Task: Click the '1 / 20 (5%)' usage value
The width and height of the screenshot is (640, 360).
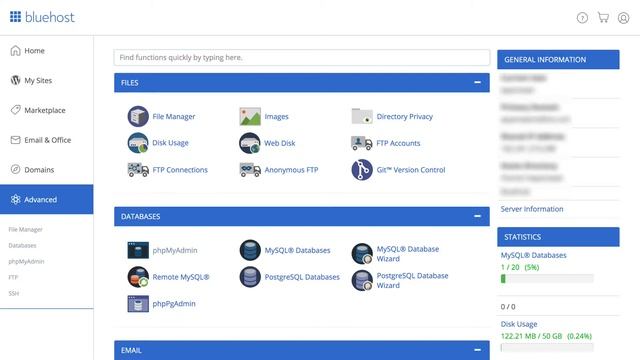Action: click(x=520, y=267)
